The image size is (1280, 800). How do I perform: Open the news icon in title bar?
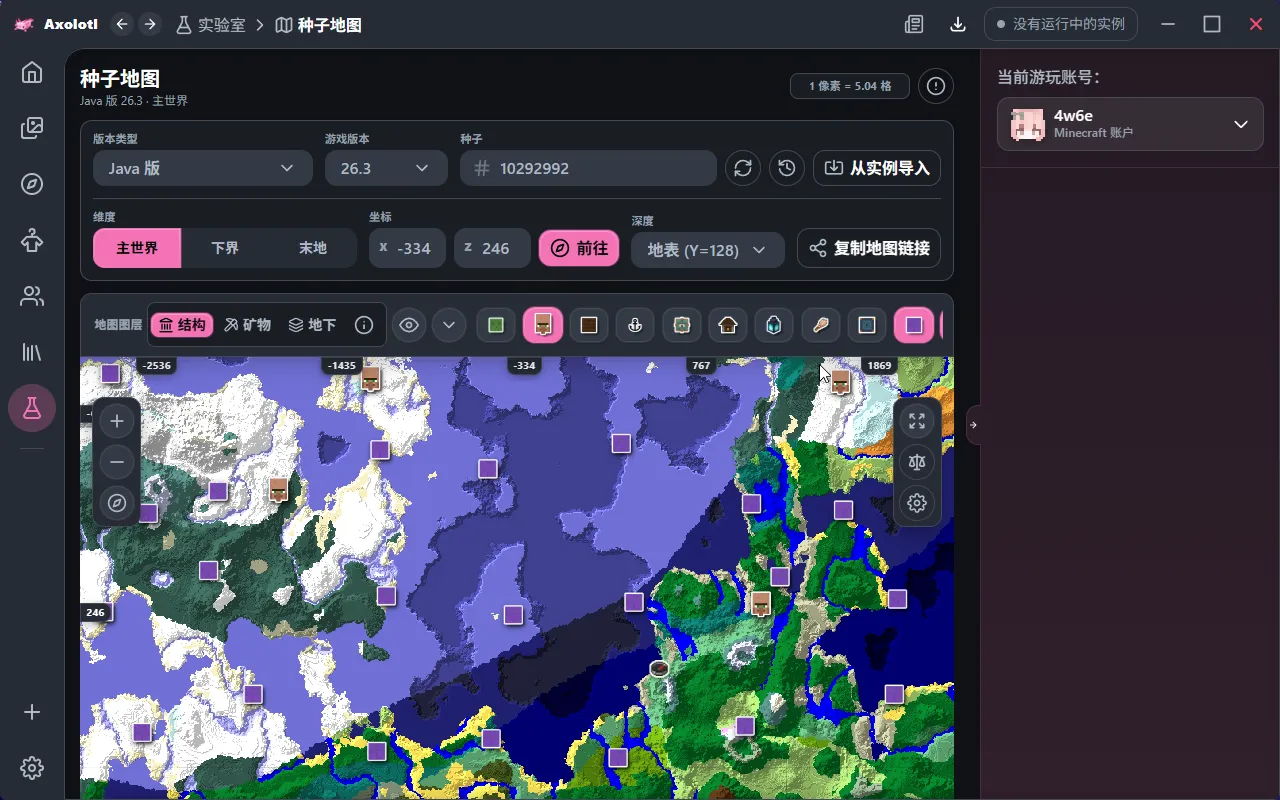(914, 24)
